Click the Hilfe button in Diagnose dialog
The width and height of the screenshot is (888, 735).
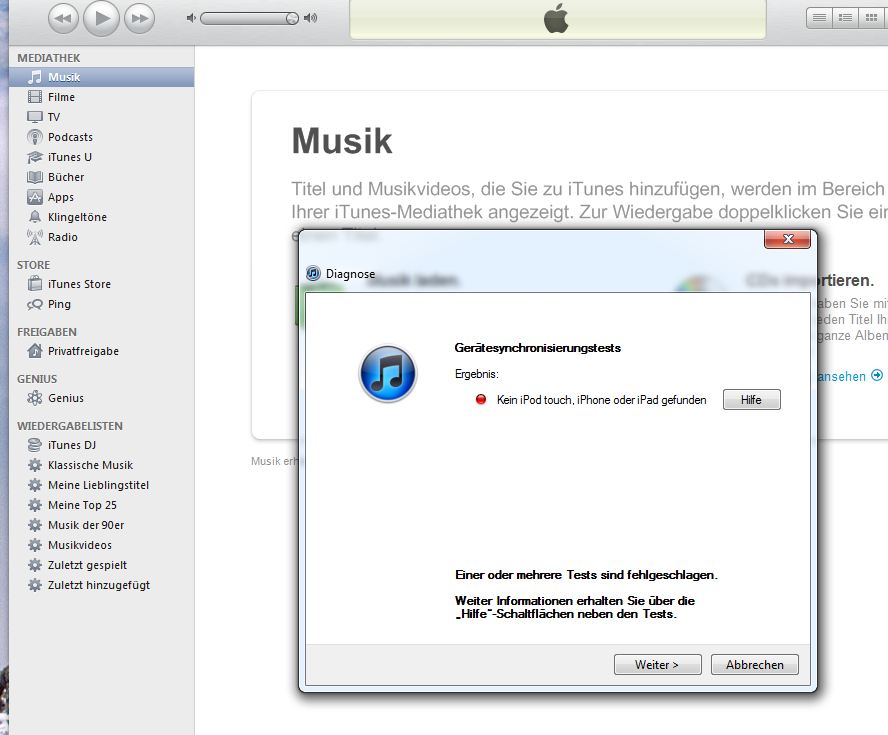(x=752, y=400)
